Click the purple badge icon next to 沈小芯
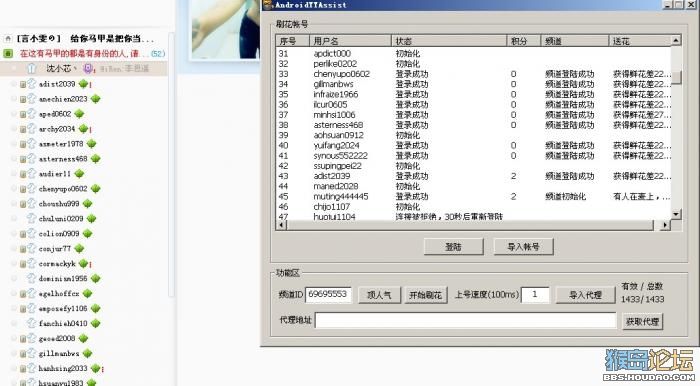700x386 pixels. tap(88, 68)
